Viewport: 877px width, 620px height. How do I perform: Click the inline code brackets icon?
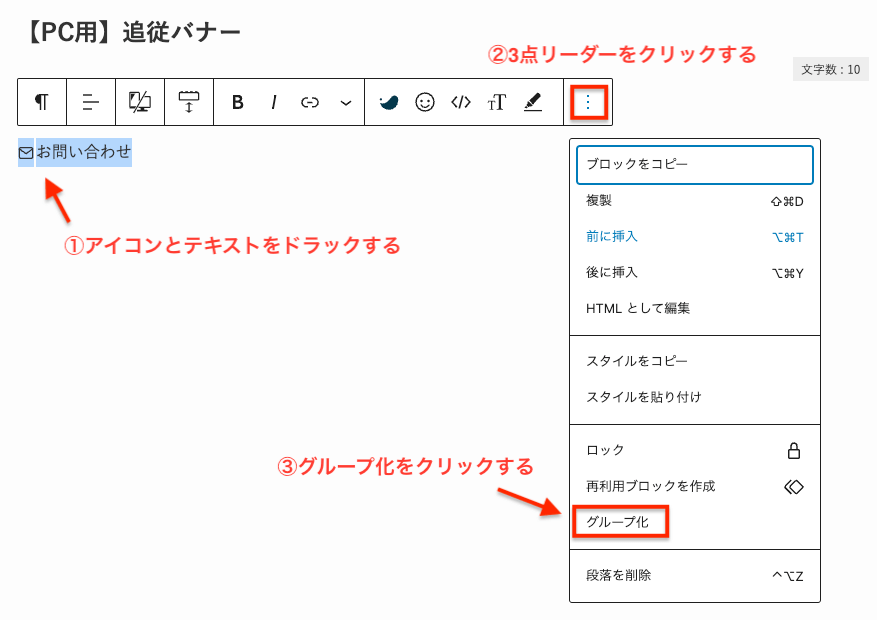click(461, 102)
